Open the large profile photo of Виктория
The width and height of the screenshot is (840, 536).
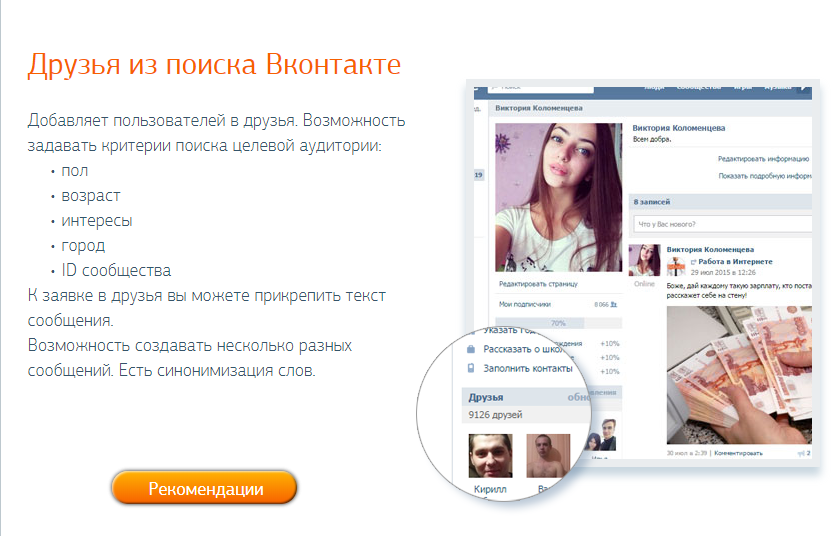(x=558, y=197)
